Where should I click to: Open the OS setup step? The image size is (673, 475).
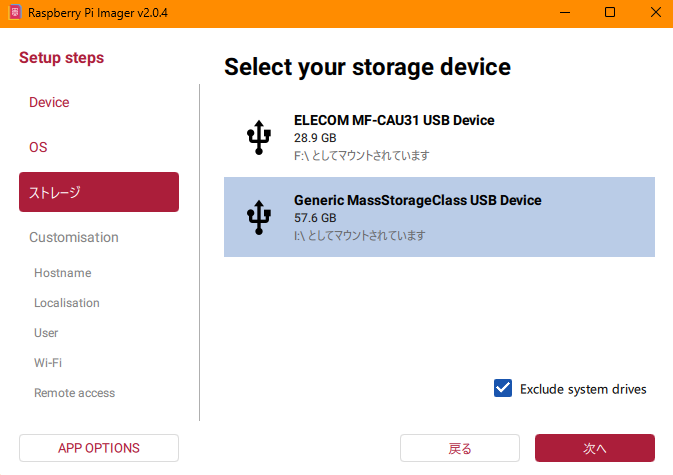point(38,147)
